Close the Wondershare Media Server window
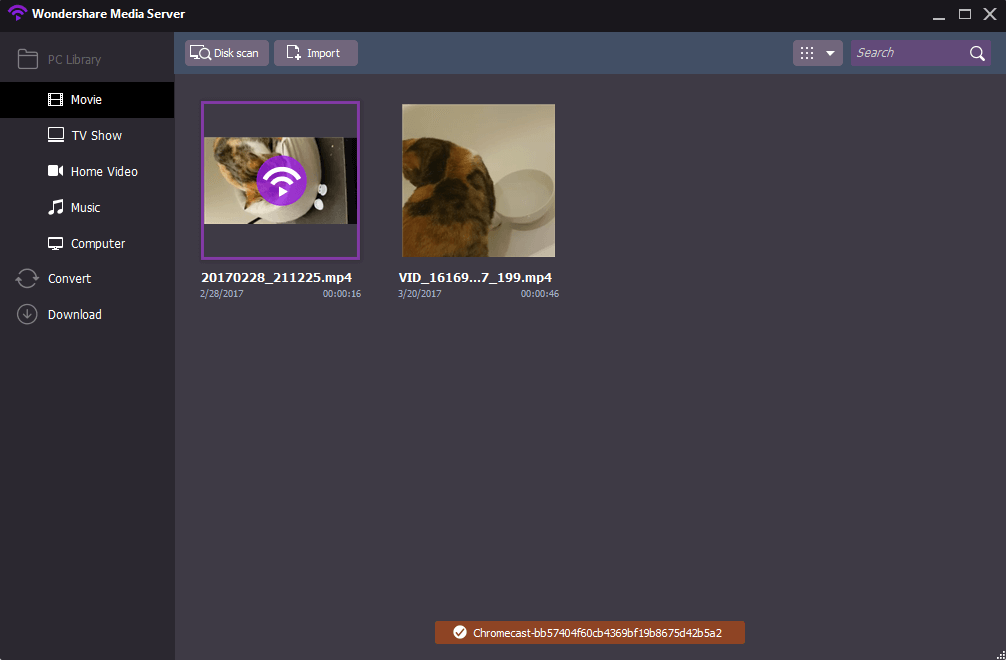1006x660 pixels. [x=990, y=14]
